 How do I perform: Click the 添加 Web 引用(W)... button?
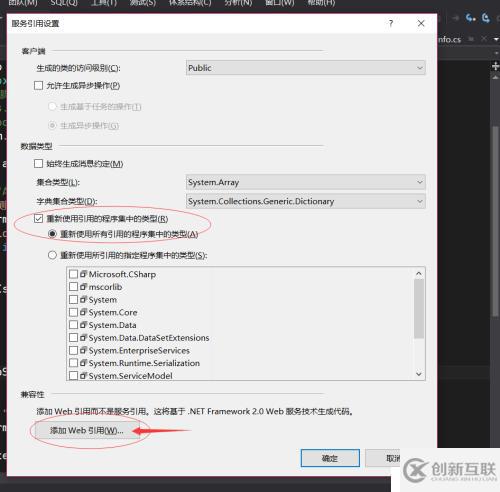pyautogui.click(x=87, y=431)
